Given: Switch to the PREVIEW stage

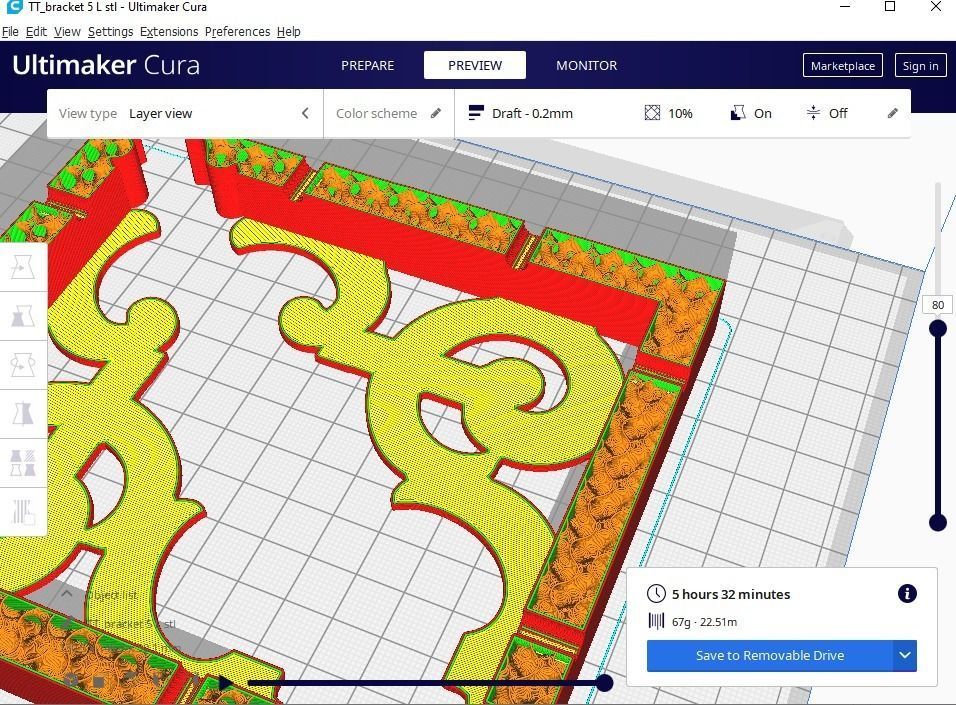Looking at the screenshot, I should point(475,65).
